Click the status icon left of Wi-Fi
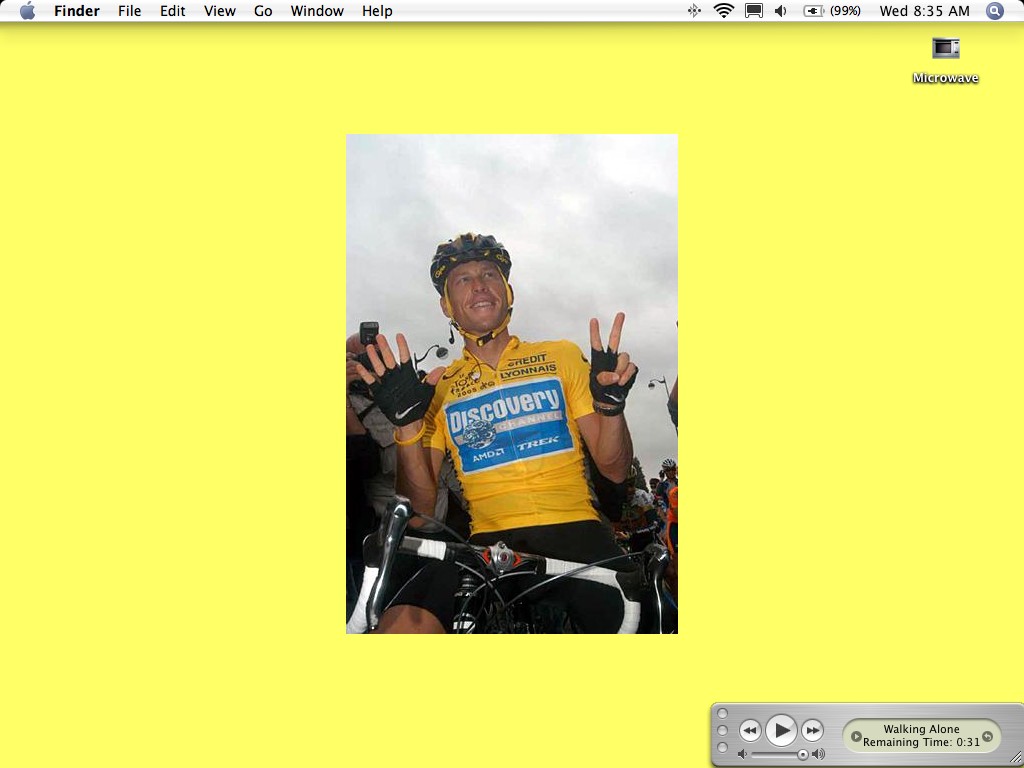This screenshot has height=768, width=1024. [694, 10]
